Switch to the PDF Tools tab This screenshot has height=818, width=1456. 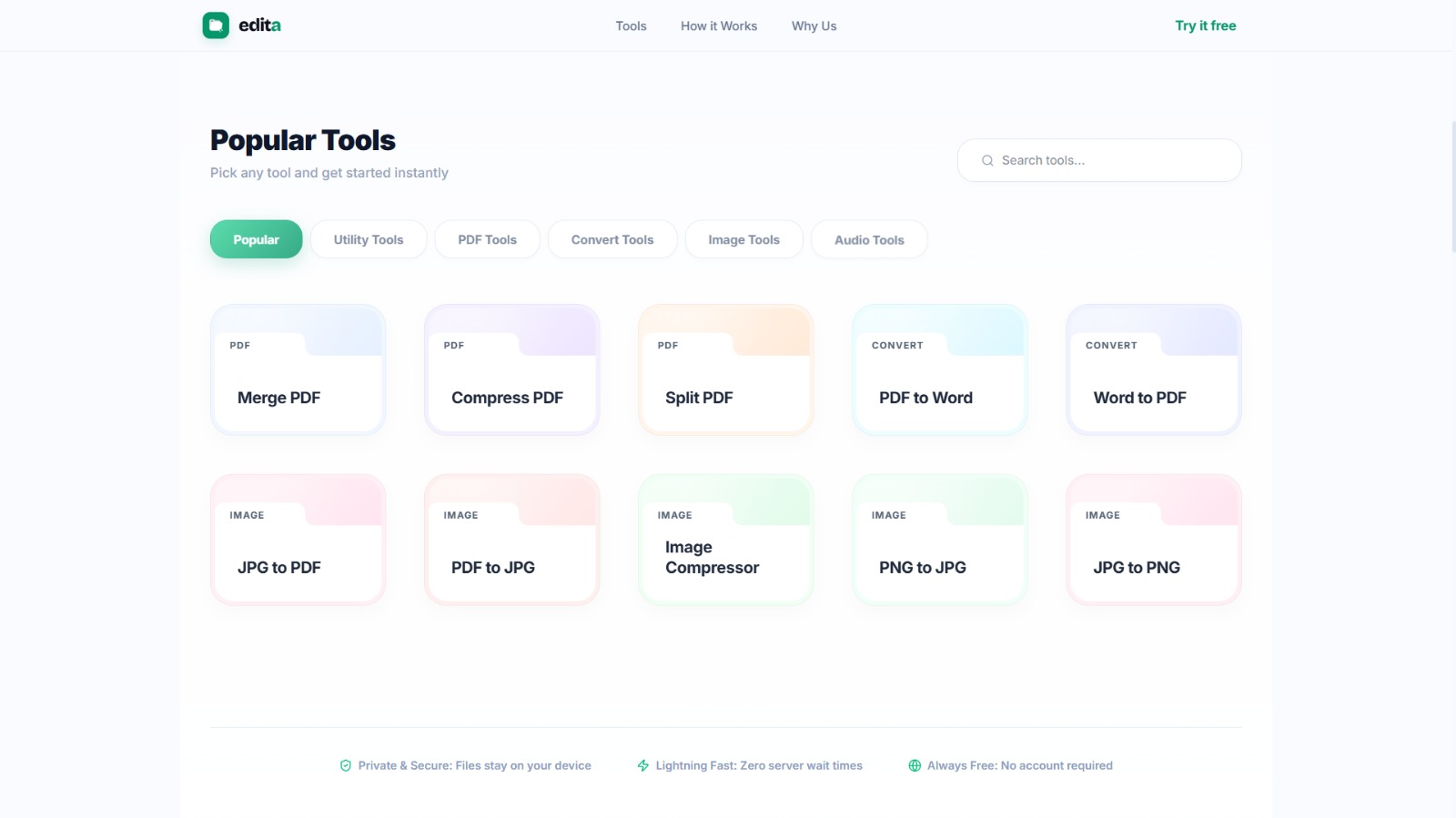click(x=487, y=240)
